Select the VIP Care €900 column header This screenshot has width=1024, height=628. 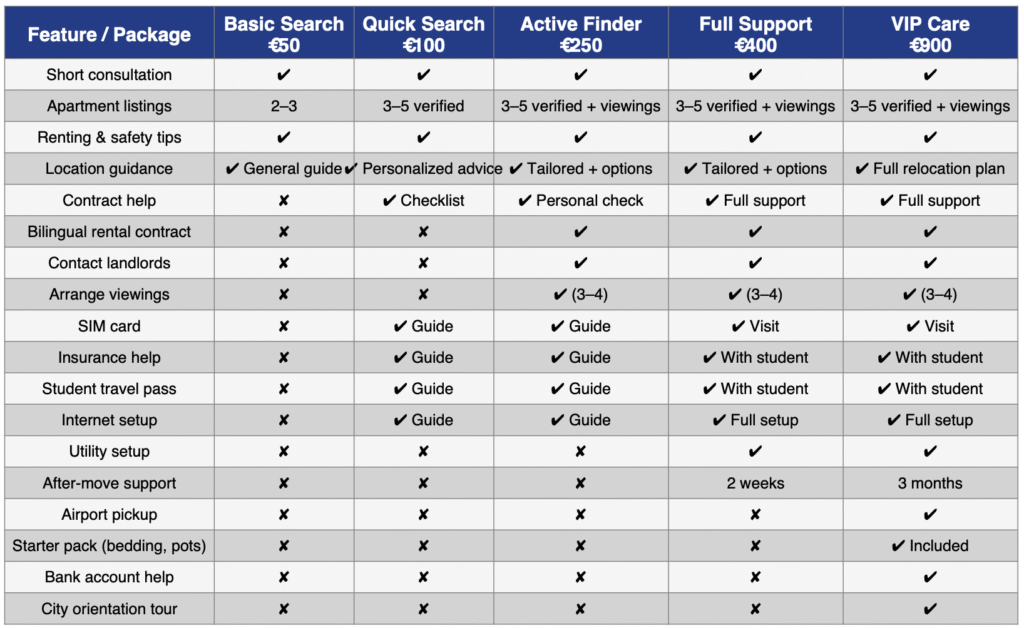930,34
